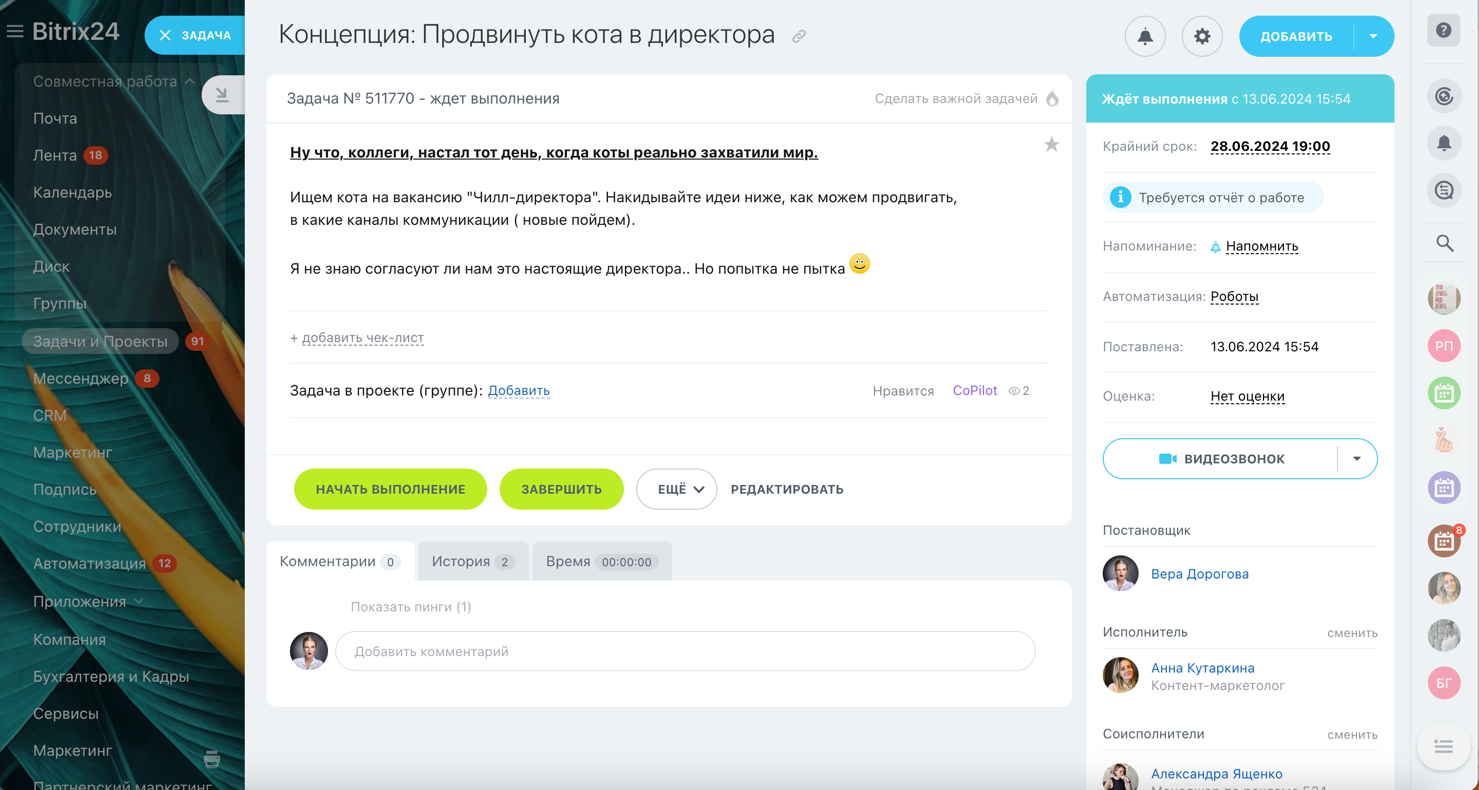1479x790 pixels.
Task: Click сменить next to Соисполнители
Action: coord(1352,735)
